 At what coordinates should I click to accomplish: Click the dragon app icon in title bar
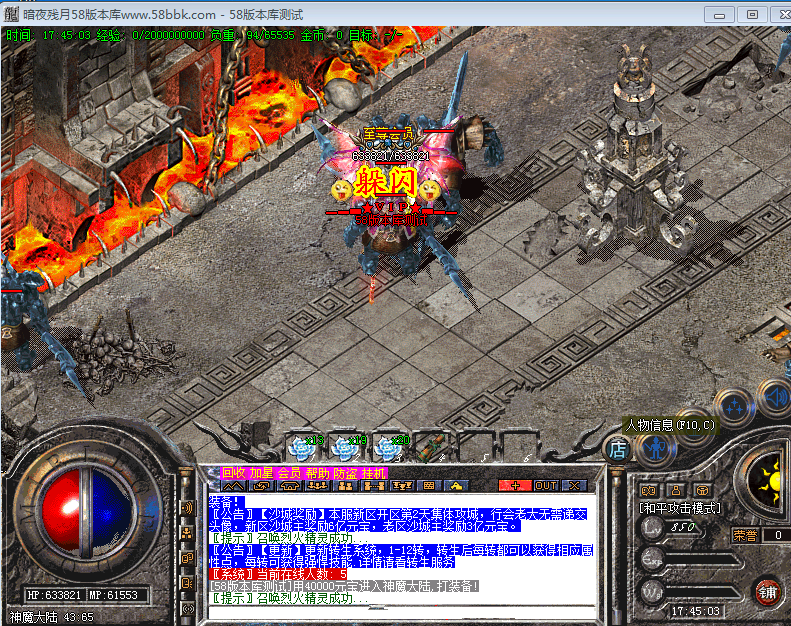11,14
